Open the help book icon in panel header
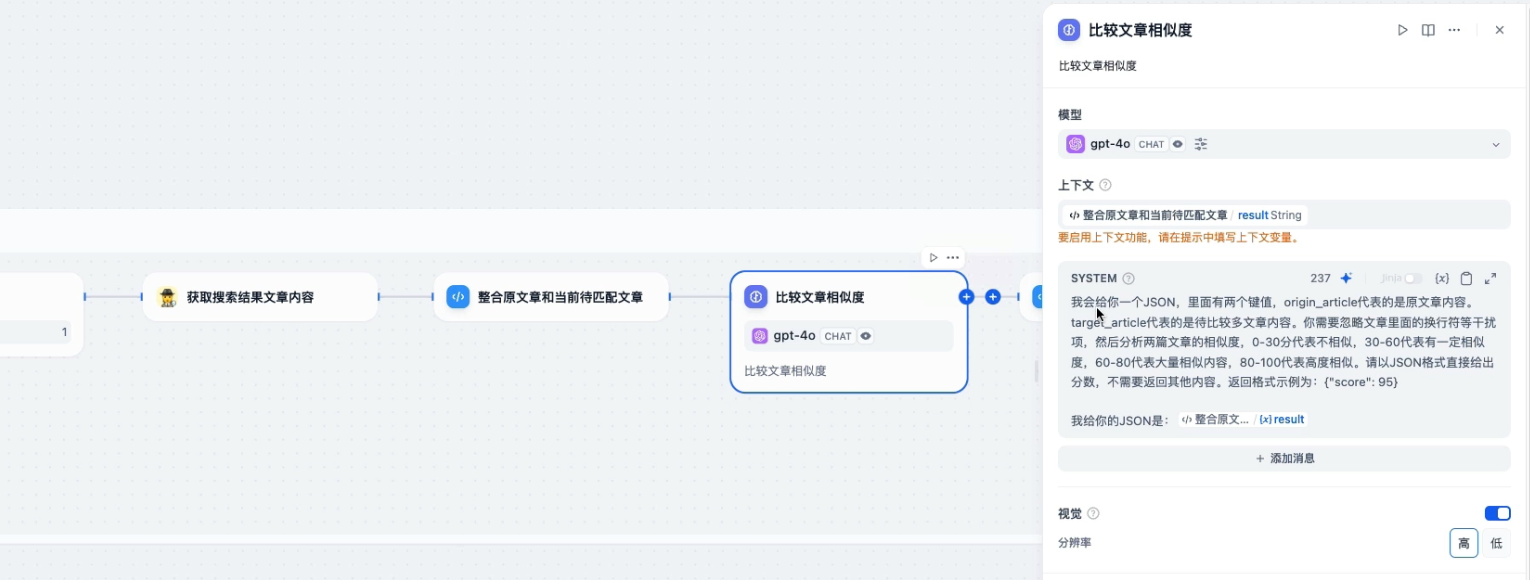The height and width of the screenshot is (580, 1530). (1428, 30)
